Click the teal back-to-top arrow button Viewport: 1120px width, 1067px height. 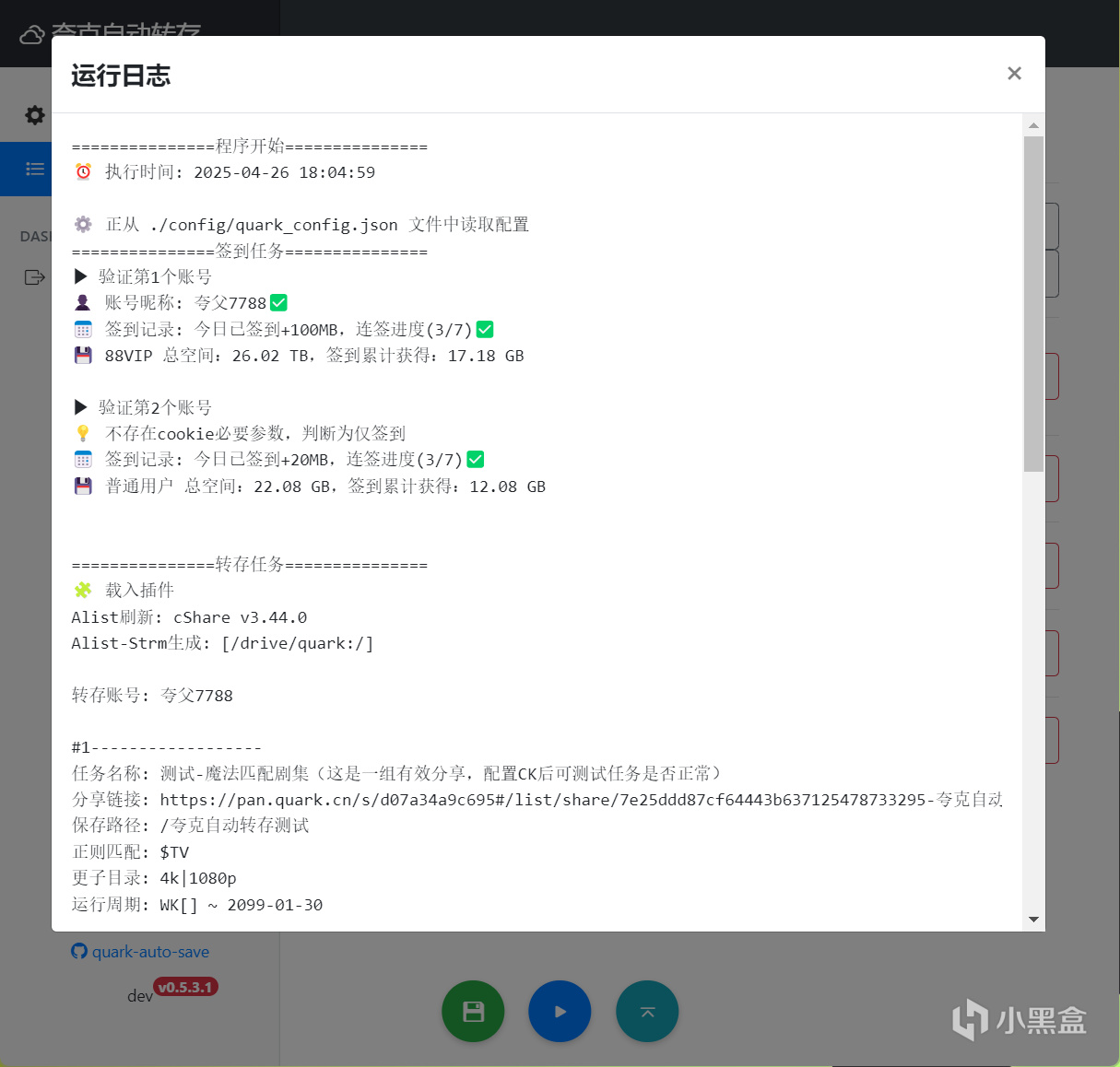coord(647,1012)
